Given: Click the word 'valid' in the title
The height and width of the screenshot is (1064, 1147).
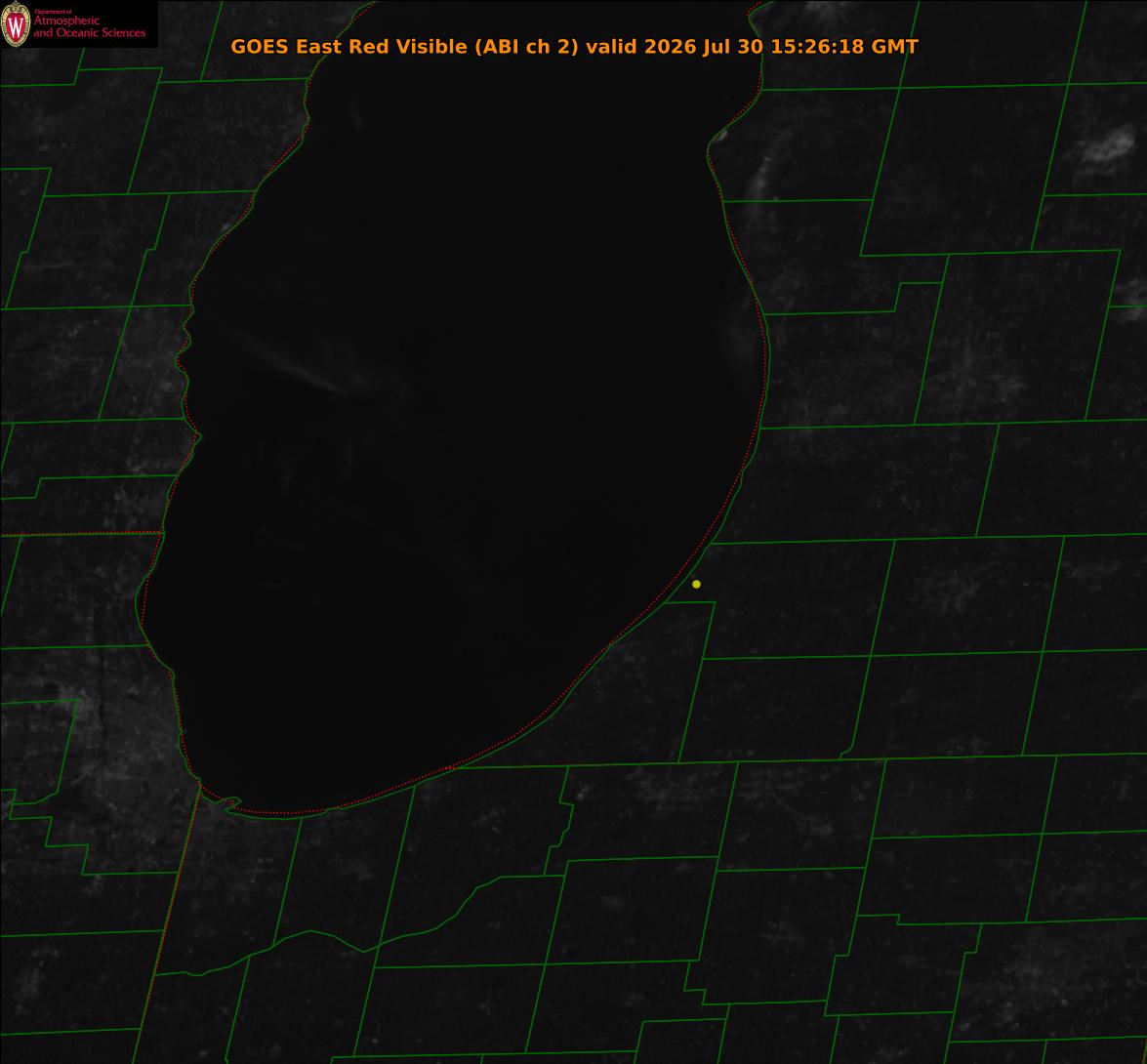Looking at the screenshot, I should click(x=611, y=47).
